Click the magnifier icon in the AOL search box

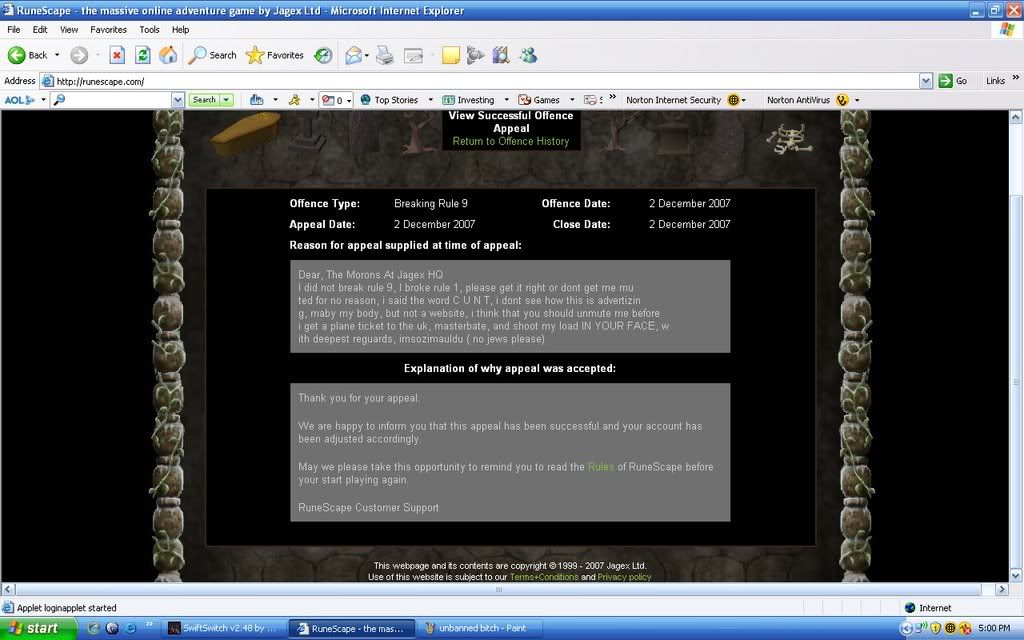pyautogui.click(x=59, y=100)
